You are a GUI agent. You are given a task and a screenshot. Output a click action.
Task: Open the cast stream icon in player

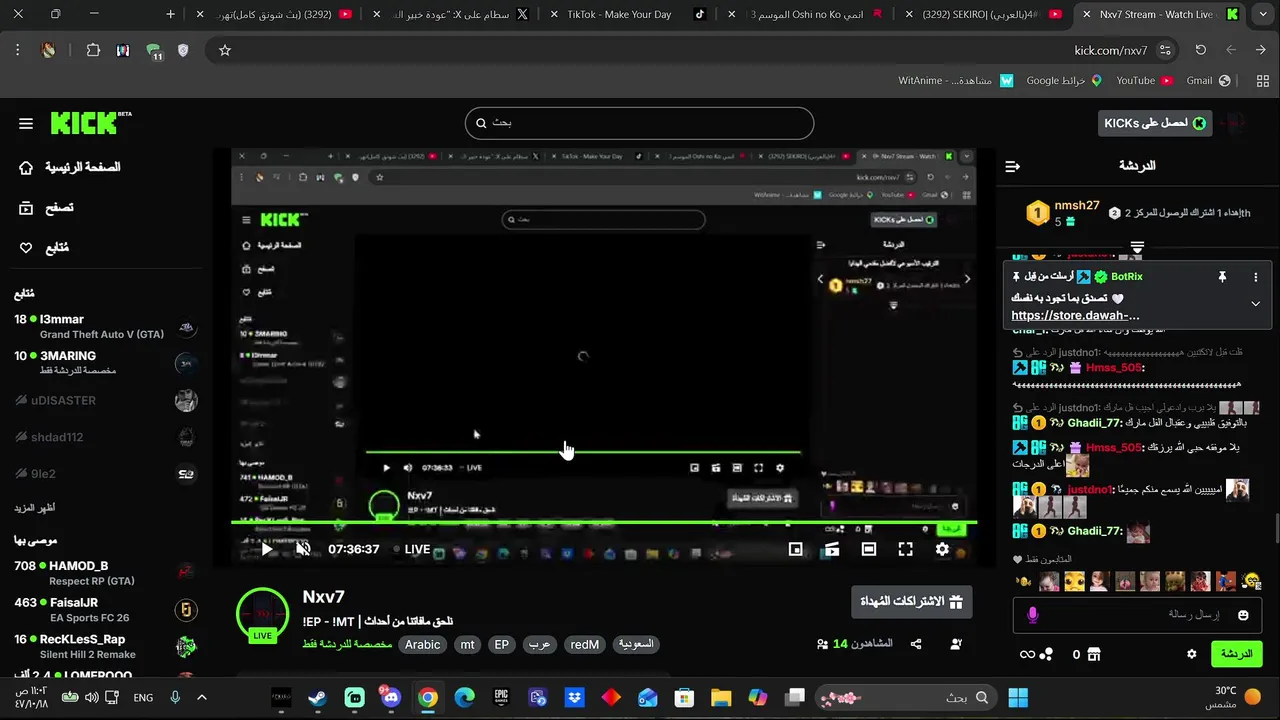pyautogui.click(x=831, y=549)
